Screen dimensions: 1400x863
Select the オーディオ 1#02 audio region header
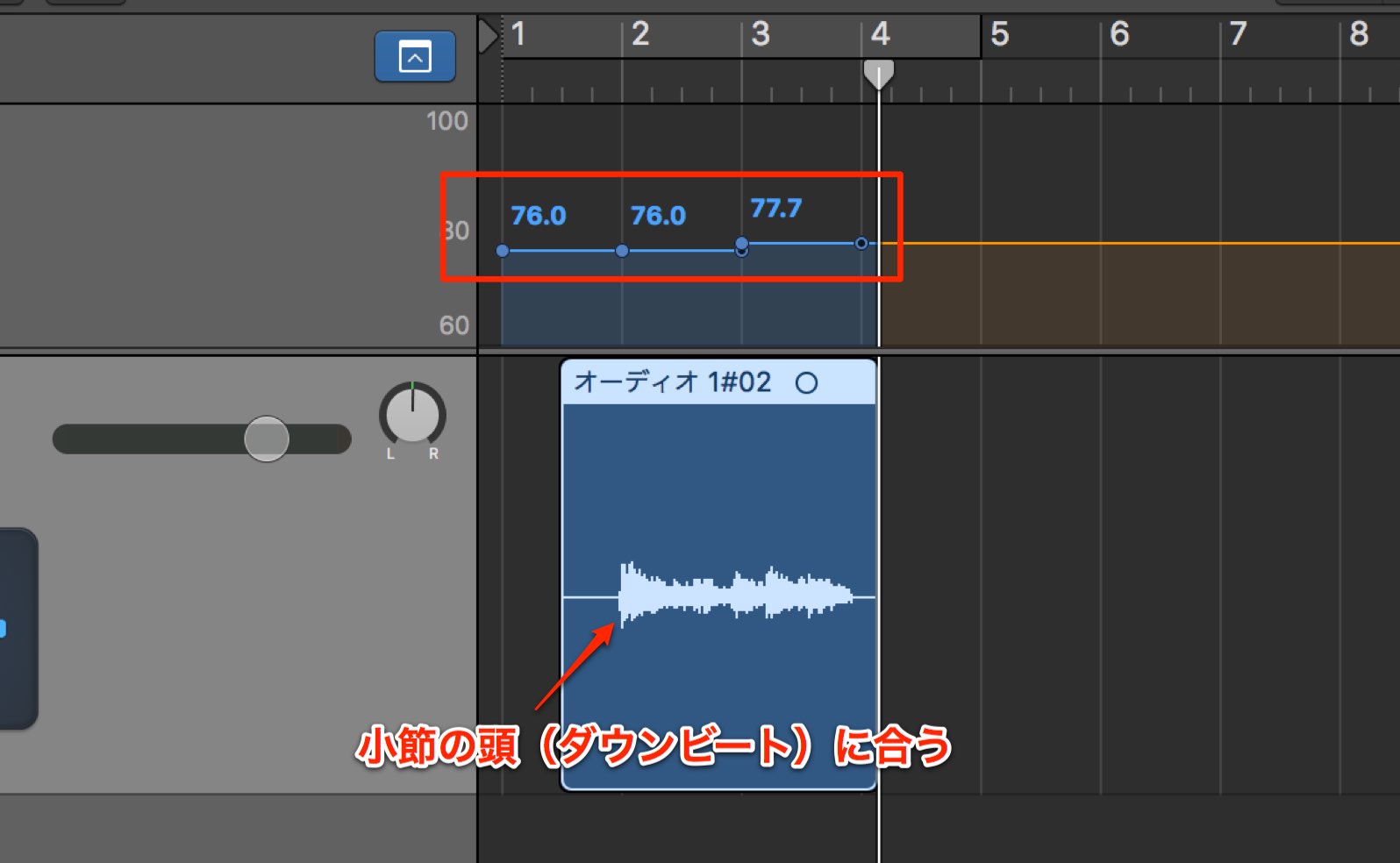point(718,382)
